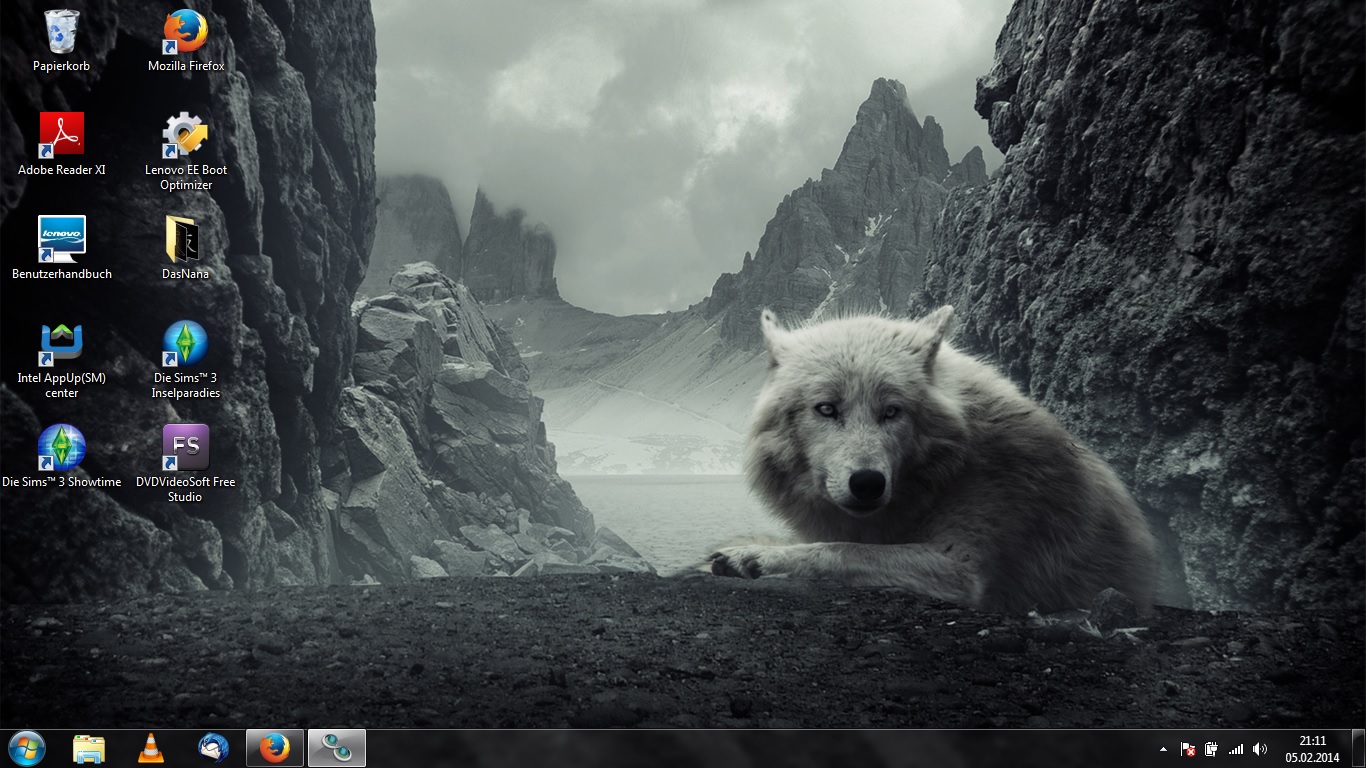1366x768 pixels.
Task: Launch VLC media player from the taskbar
Action: click(x=151, y=748)
